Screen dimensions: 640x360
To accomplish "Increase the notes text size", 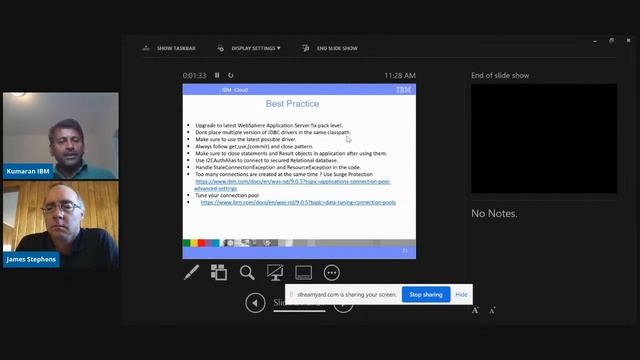I will (x=475, y=310).
